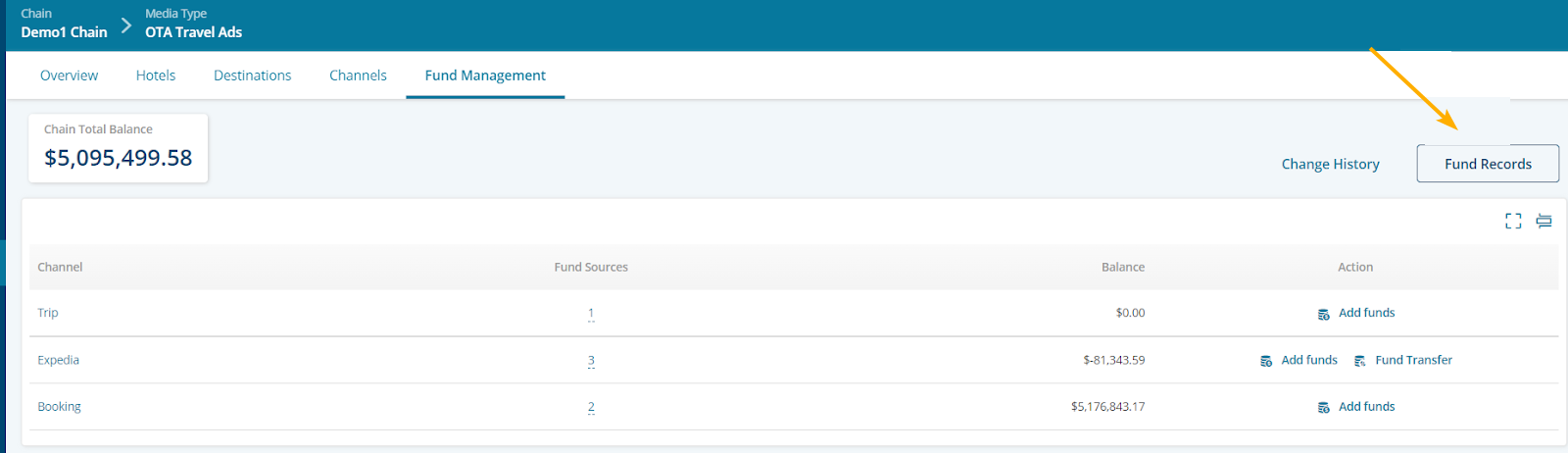1568x453 pixels.
Task: Open the Change History link
Action: [1330, 164]
